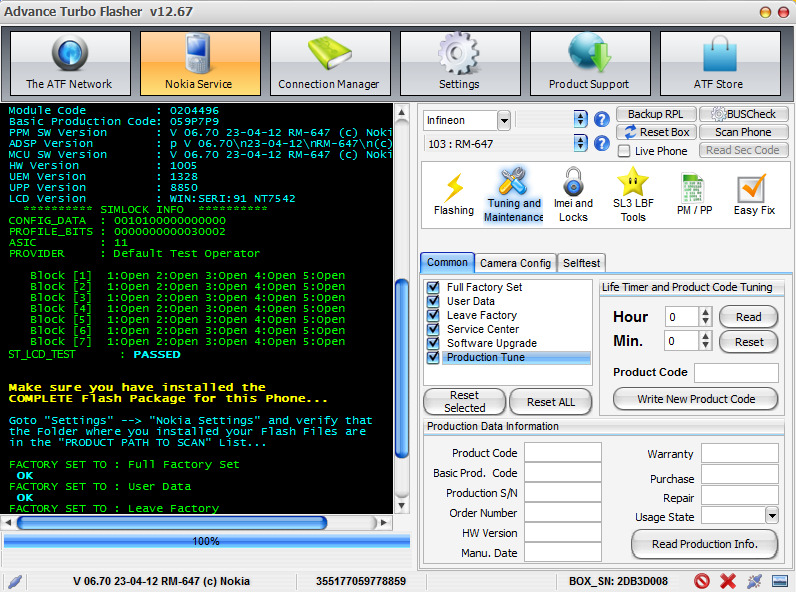This screenshot has width=796, height=592.
Task: Decrease the Min. value
Action: coord(705,345)
